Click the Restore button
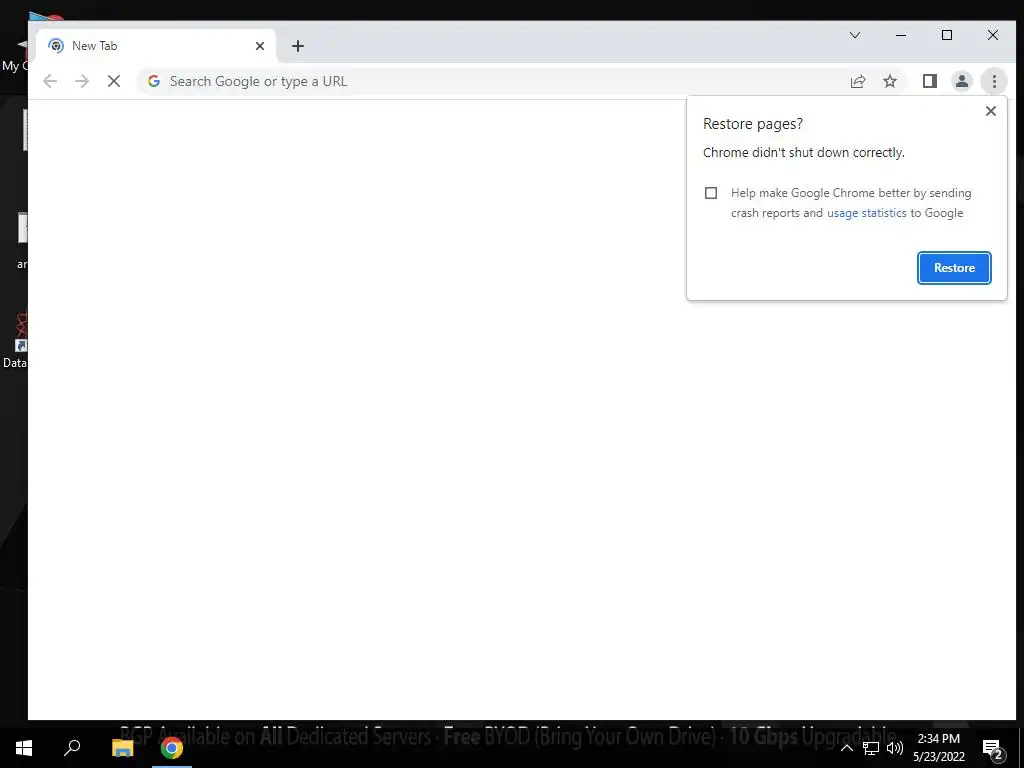Image resolution: width=1024 pixels, height=768 pixels. point(954,268)
